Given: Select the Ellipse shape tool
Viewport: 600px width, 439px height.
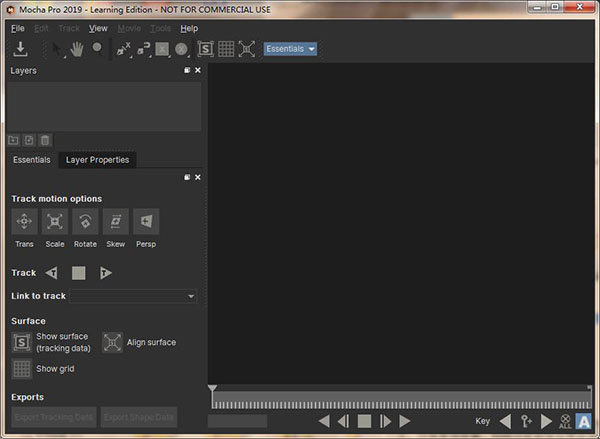Looking at the screenshot, I should [x=181, y=49].
